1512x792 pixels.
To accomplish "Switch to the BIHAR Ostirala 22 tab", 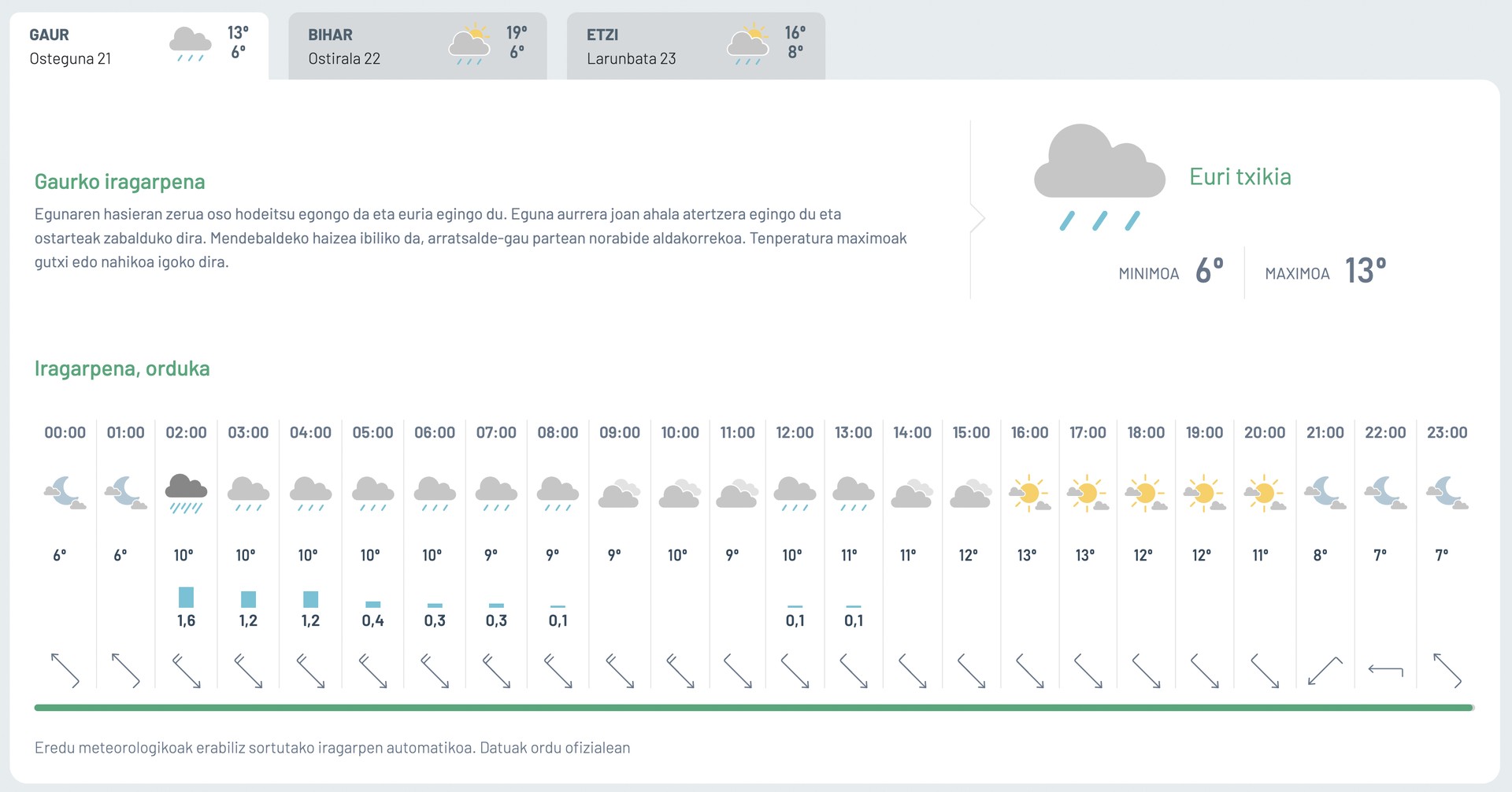I will point(417,46).
